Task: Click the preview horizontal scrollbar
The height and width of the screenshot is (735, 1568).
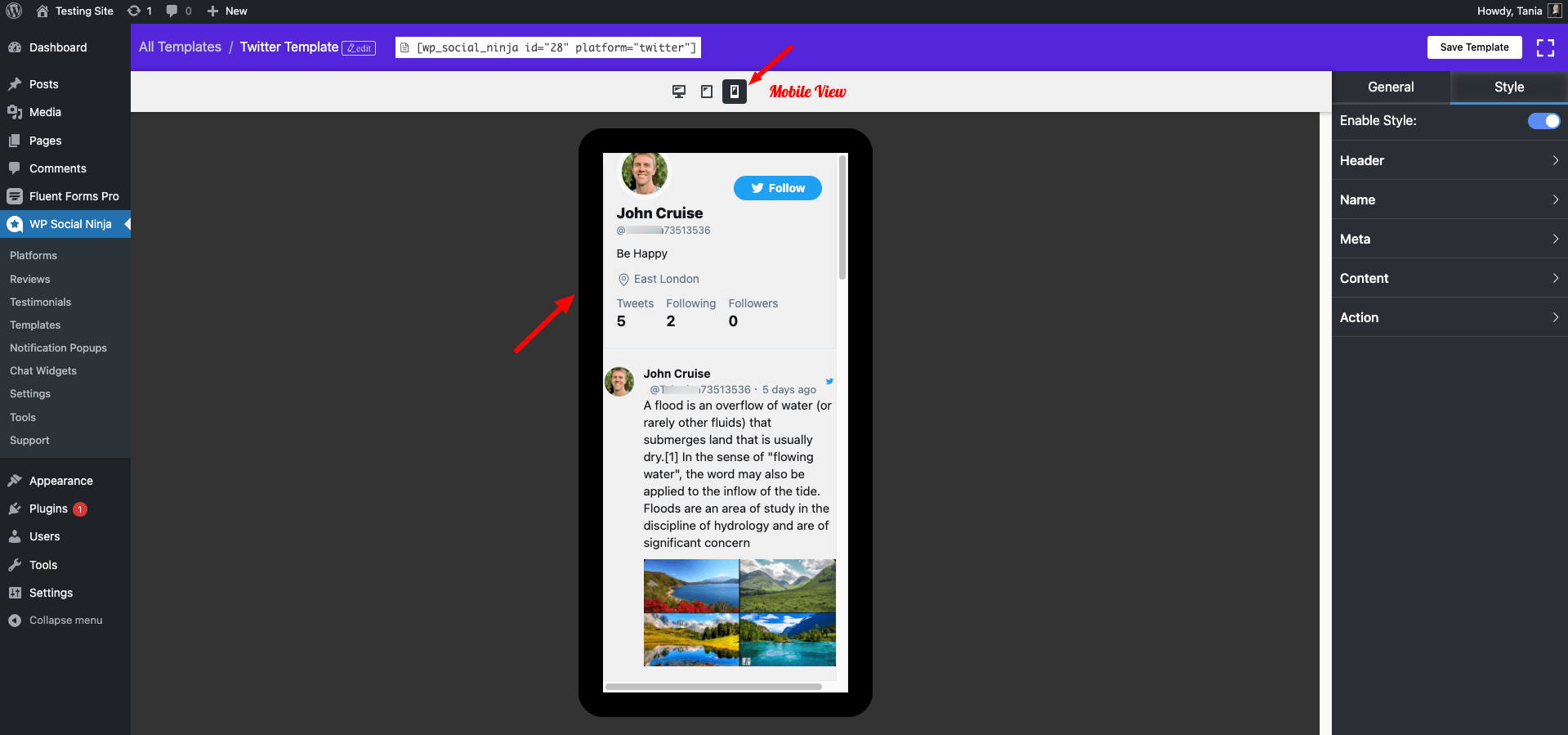Action: pos(713,687)
